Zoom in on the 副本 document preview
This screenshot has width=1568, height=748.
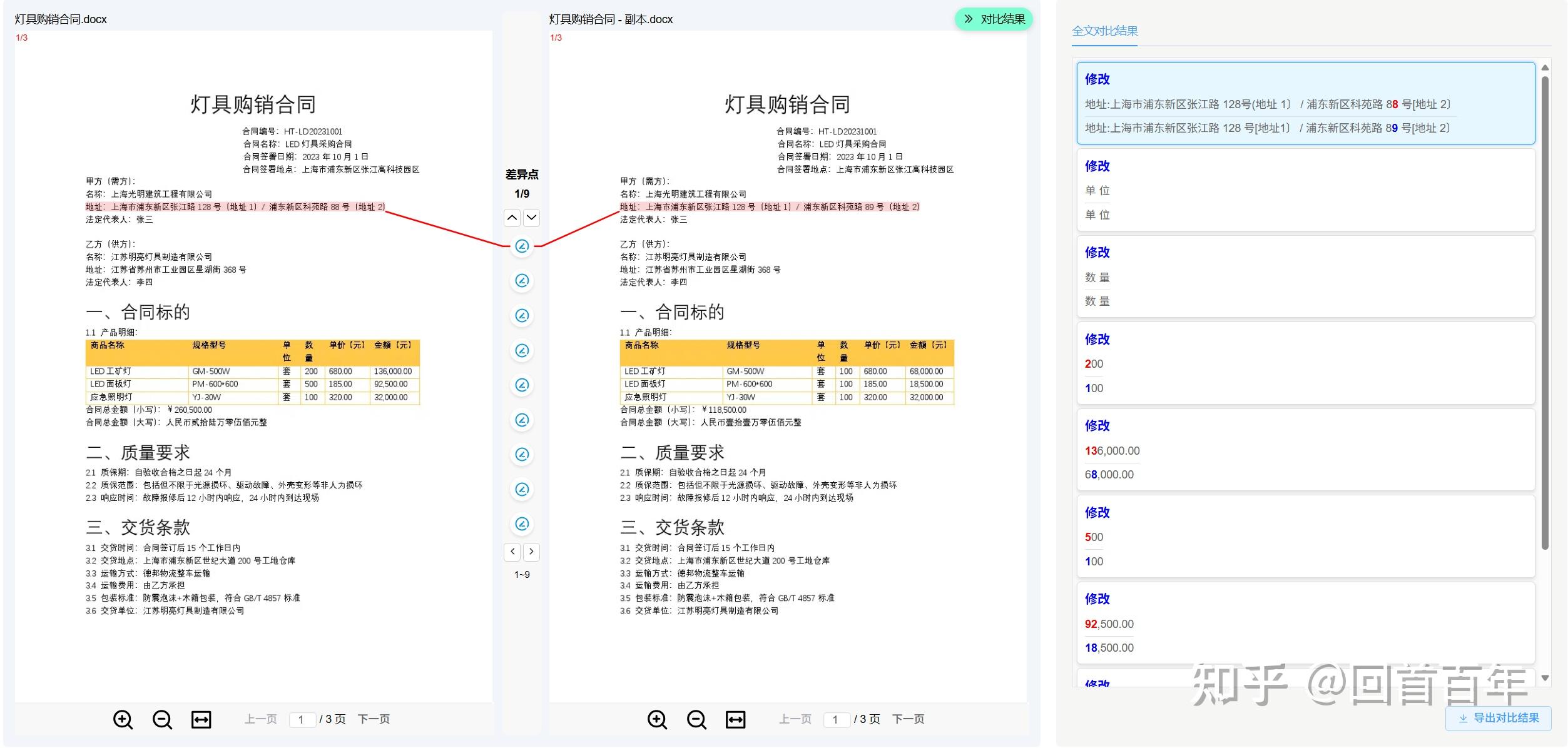[656, 719]
